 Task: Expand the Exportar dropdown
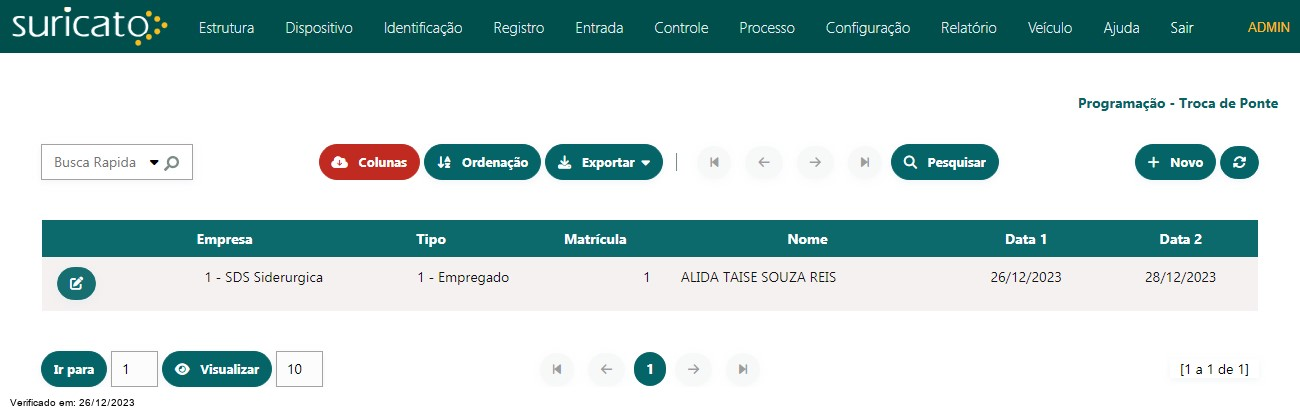point(604,162)
